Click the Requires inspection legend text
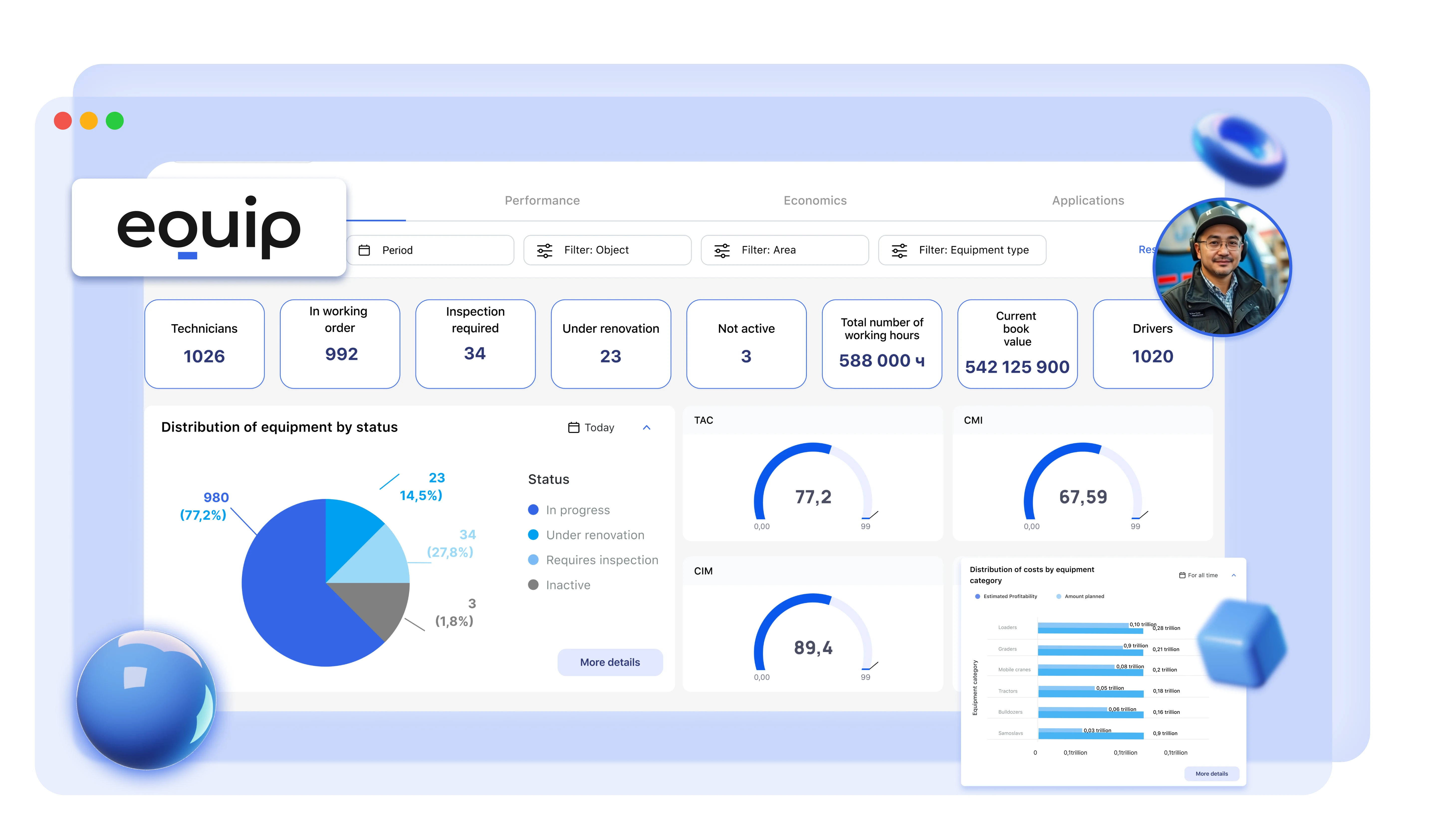 point(602,560)
